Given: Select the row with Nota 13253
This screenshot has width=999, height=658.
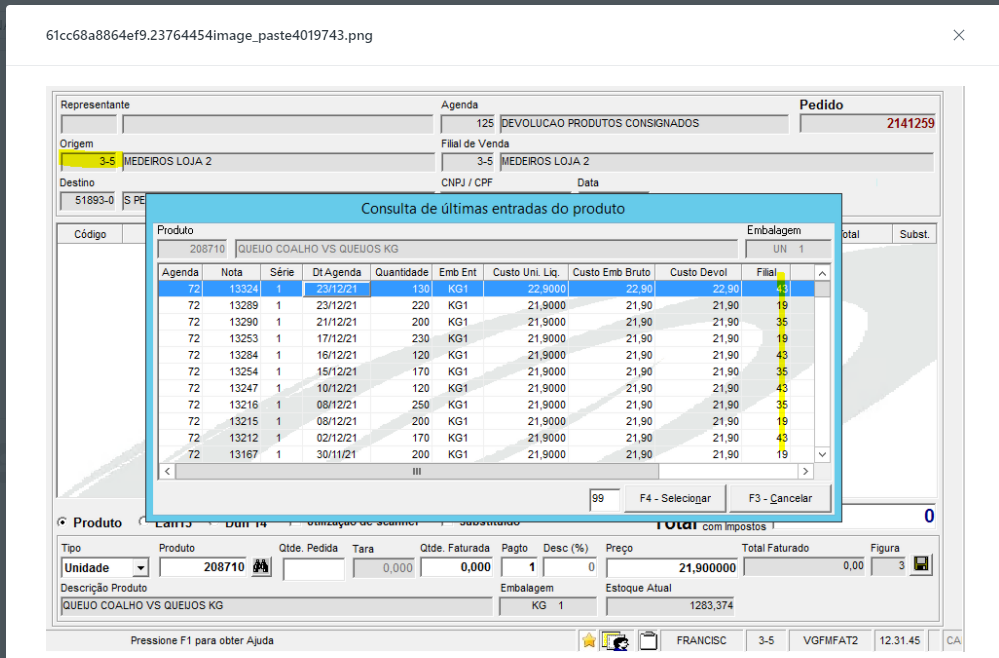Looking at the screenshot, I should pos(486,338).
